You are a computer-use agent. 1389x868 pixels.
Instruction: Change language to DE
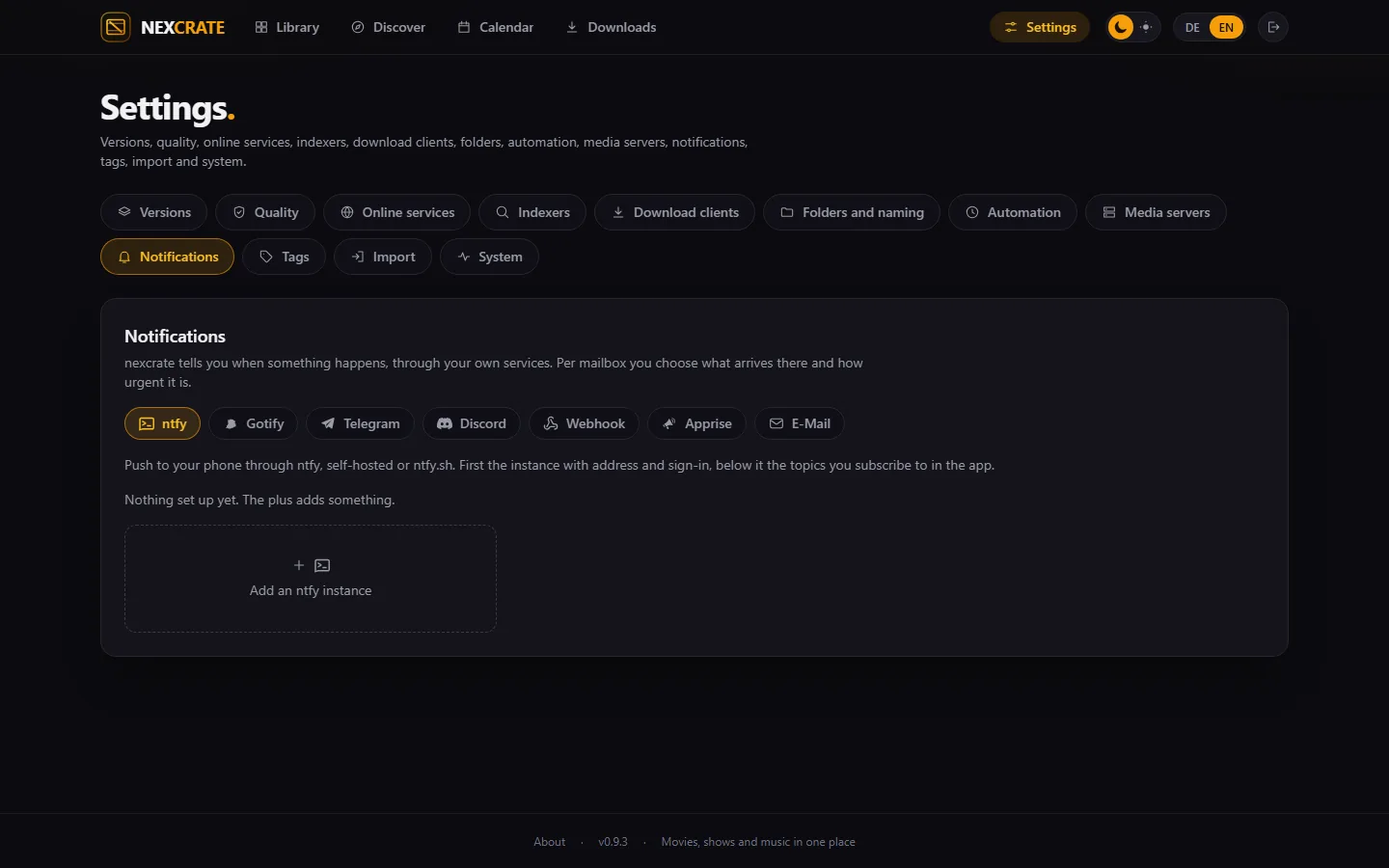(1192, 27)
